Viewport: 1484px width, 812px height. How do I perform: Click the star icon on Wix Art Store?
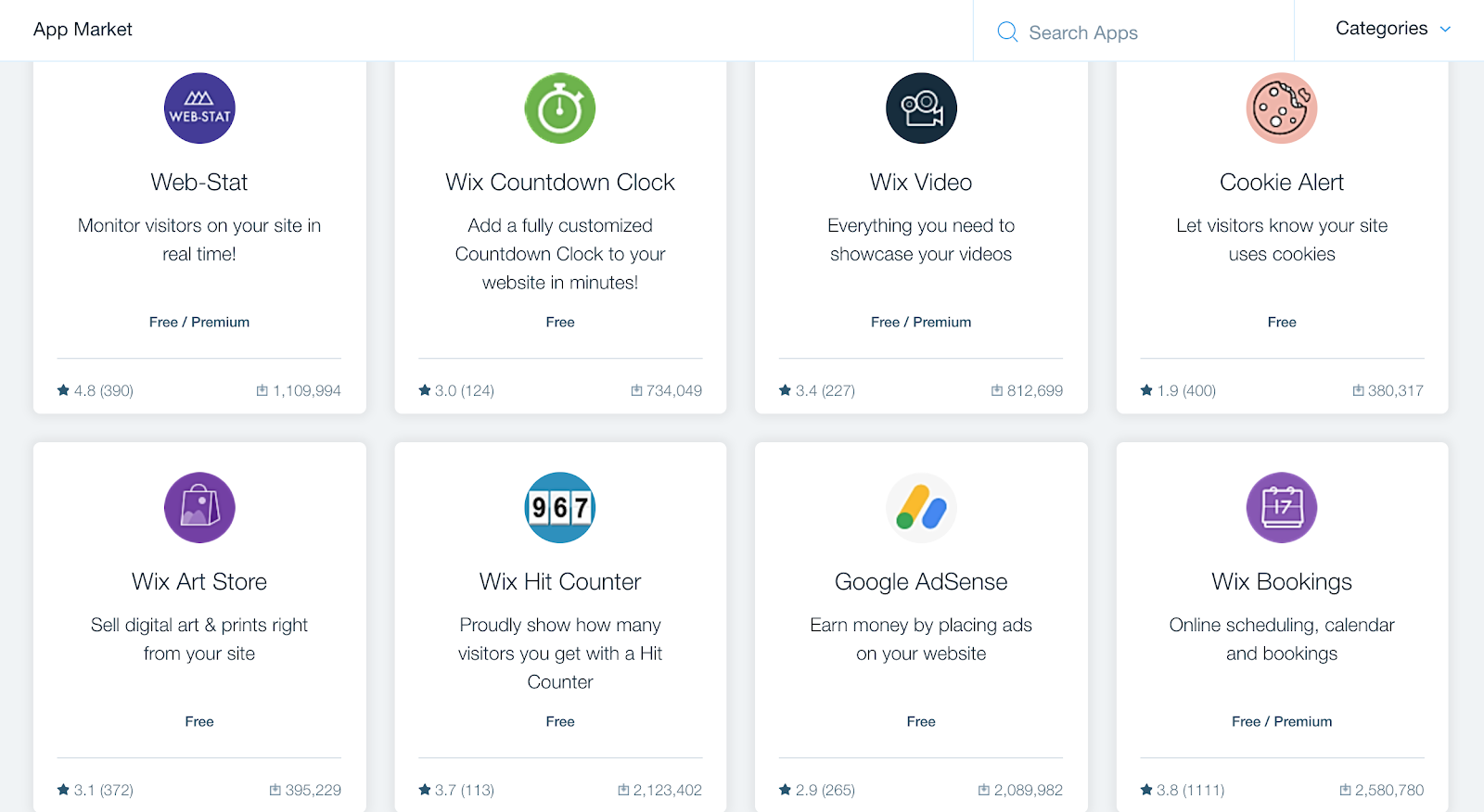point(63,790)
